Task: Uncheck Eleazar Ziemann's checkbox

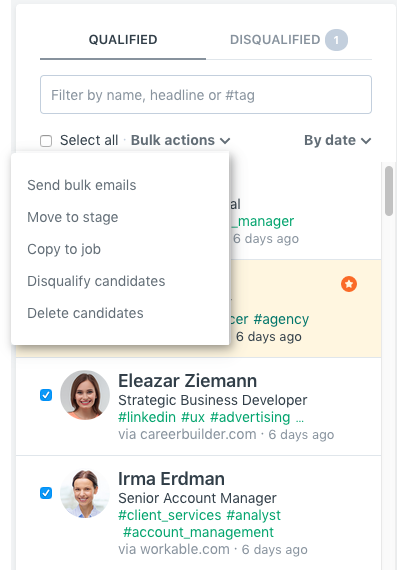Action: pos(46,395)
